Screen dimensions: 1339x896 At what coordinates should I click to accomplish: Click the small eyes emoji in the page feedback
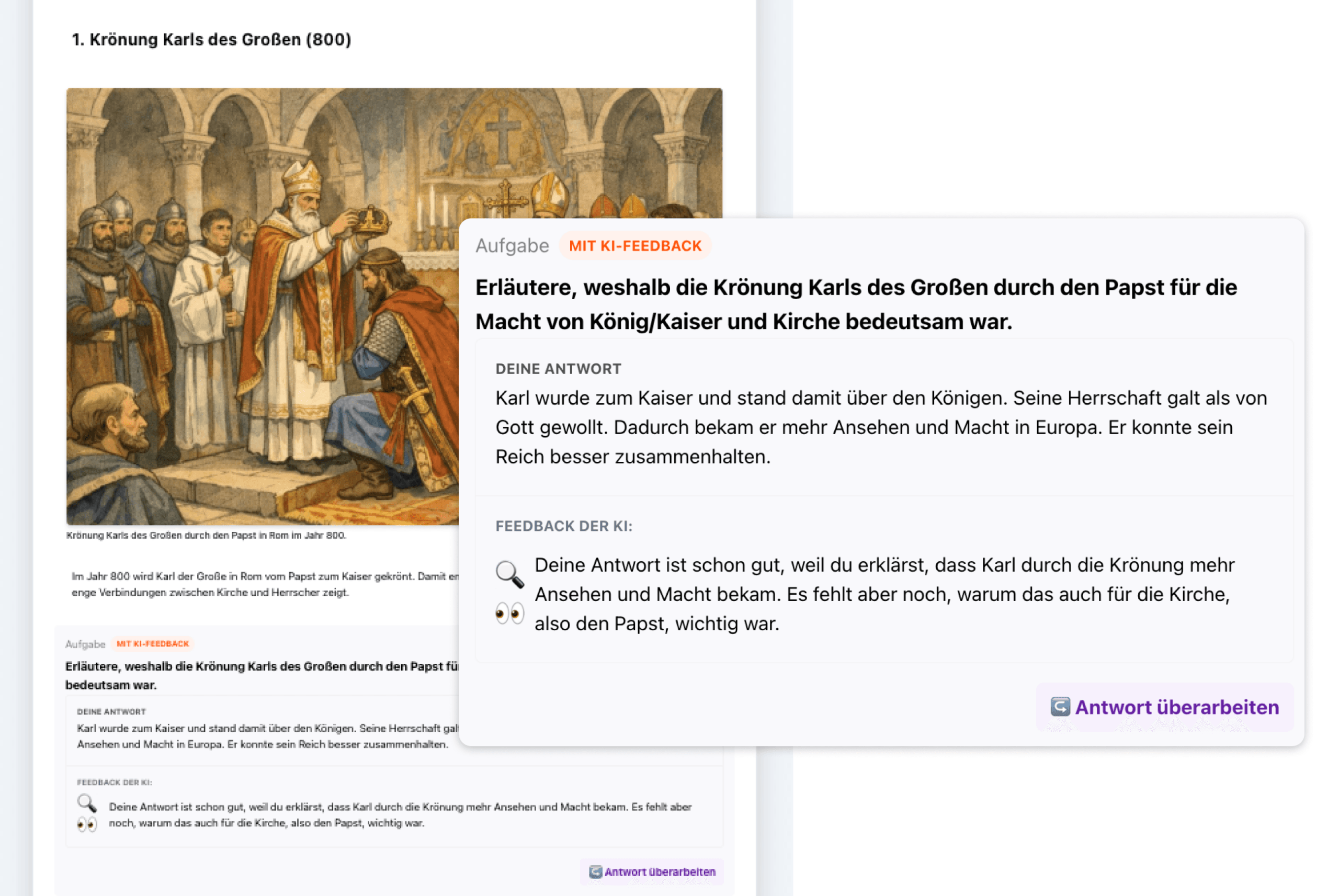(87, 824)
